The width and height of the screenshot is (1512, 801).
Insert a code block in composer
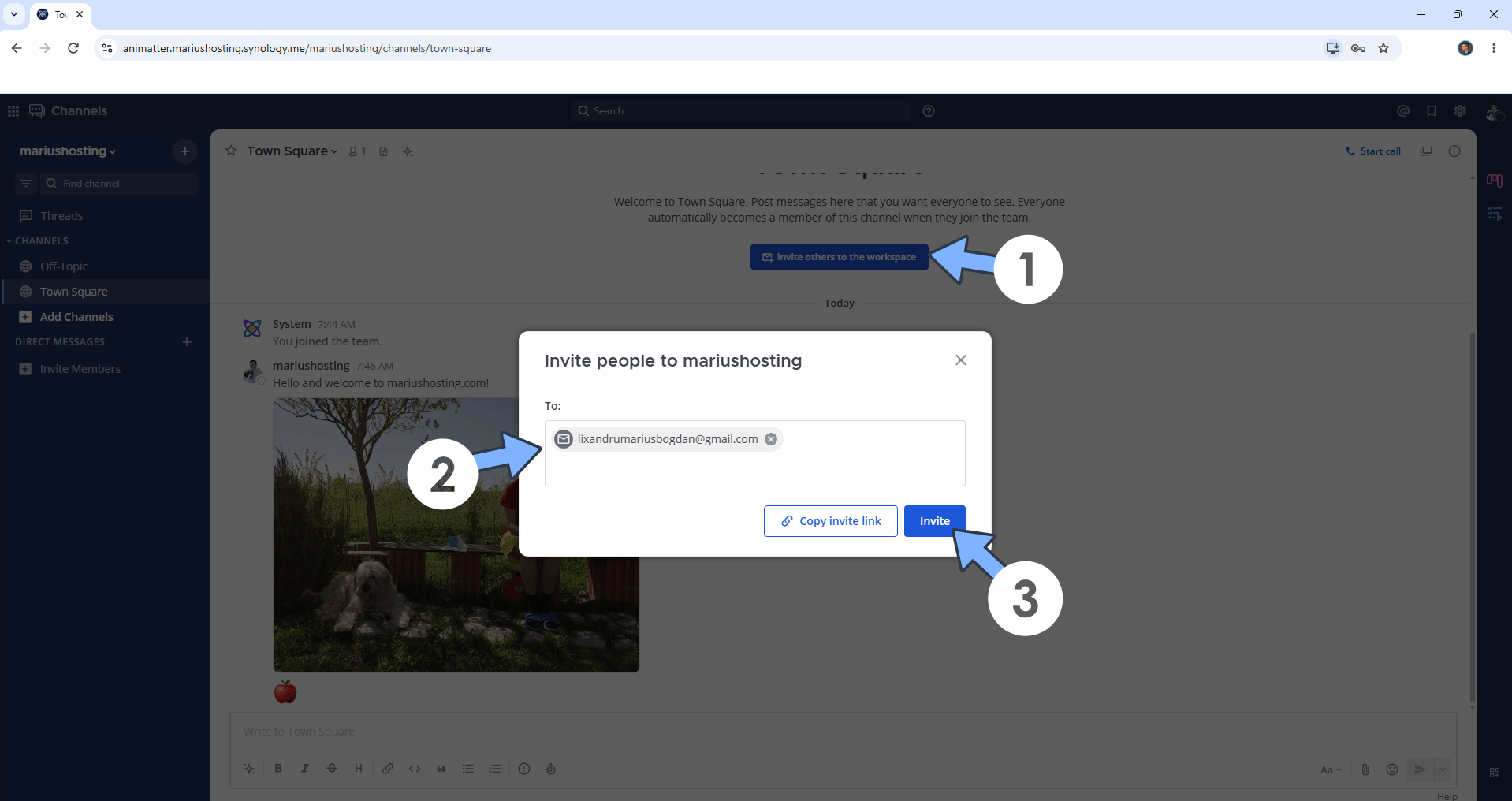click(x=415, y=769)
